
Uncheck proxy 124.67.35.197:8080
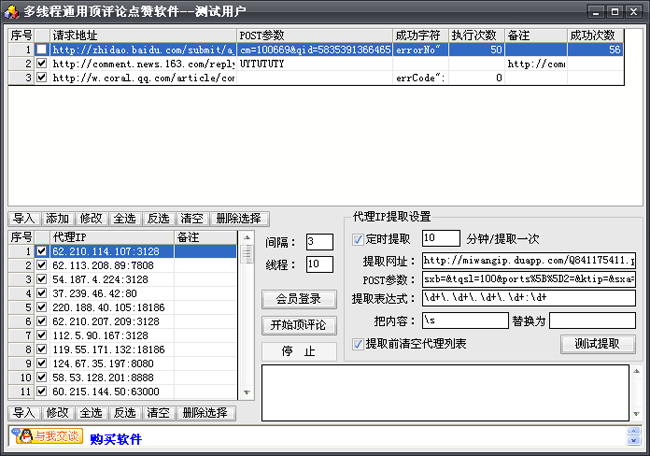[x=41, y=363]
